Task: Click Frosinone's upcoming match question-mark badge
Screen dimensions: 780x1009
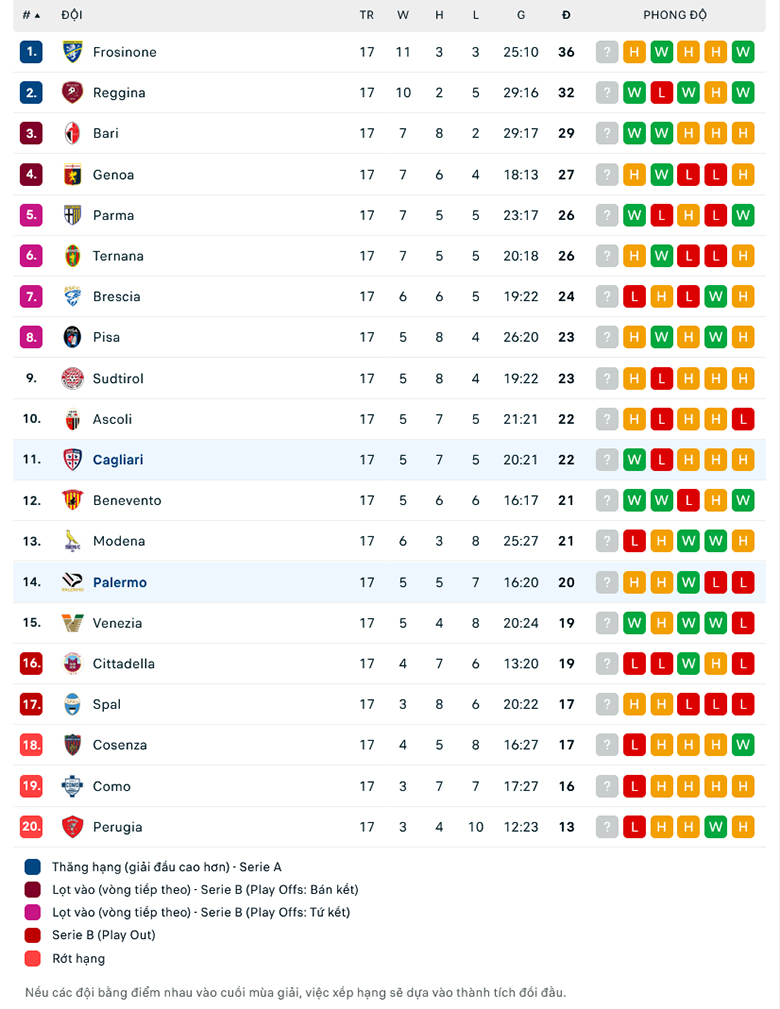Action: pyautogui.click(x=607, y=52)
